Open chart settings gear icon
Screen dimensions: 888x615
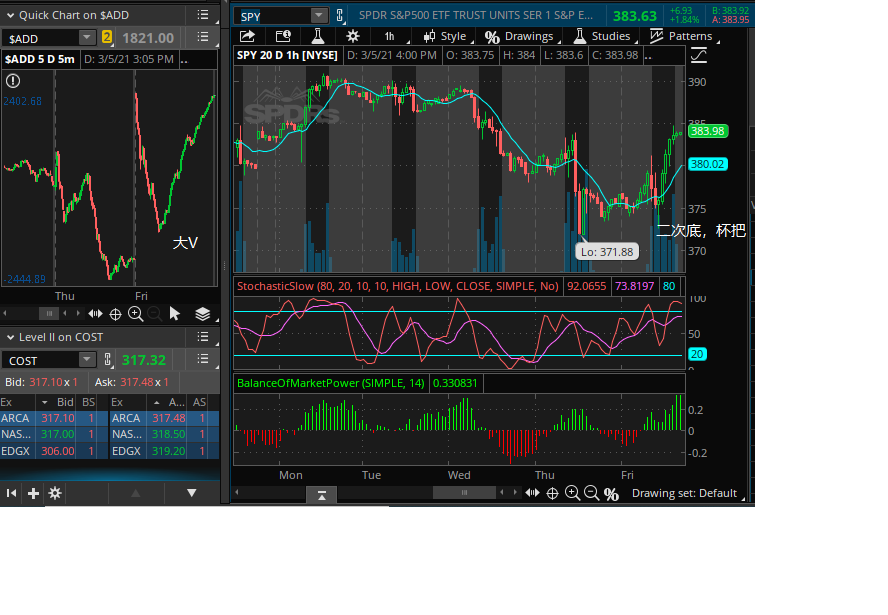(353, 36)
